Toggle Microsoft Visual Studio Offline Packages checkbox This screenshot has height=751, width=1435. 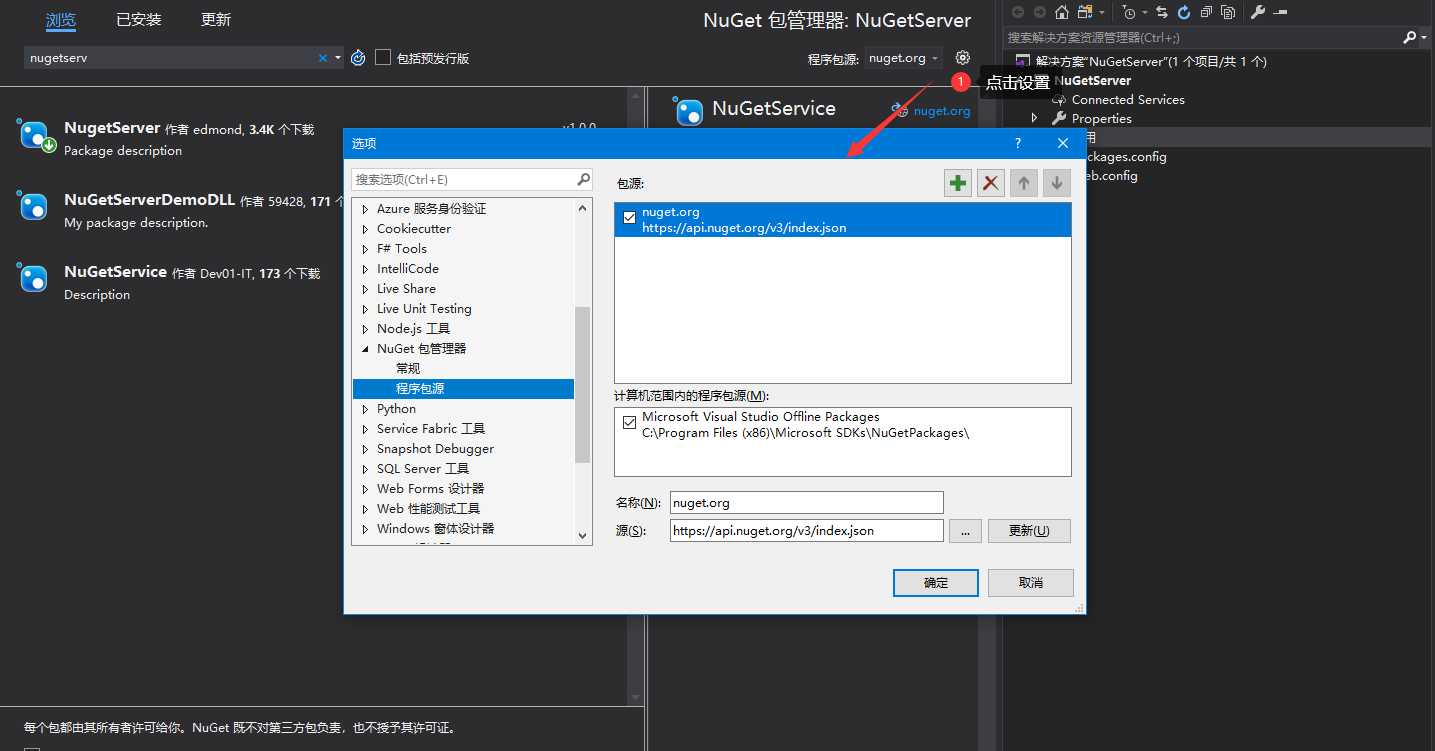pos(629,422)
